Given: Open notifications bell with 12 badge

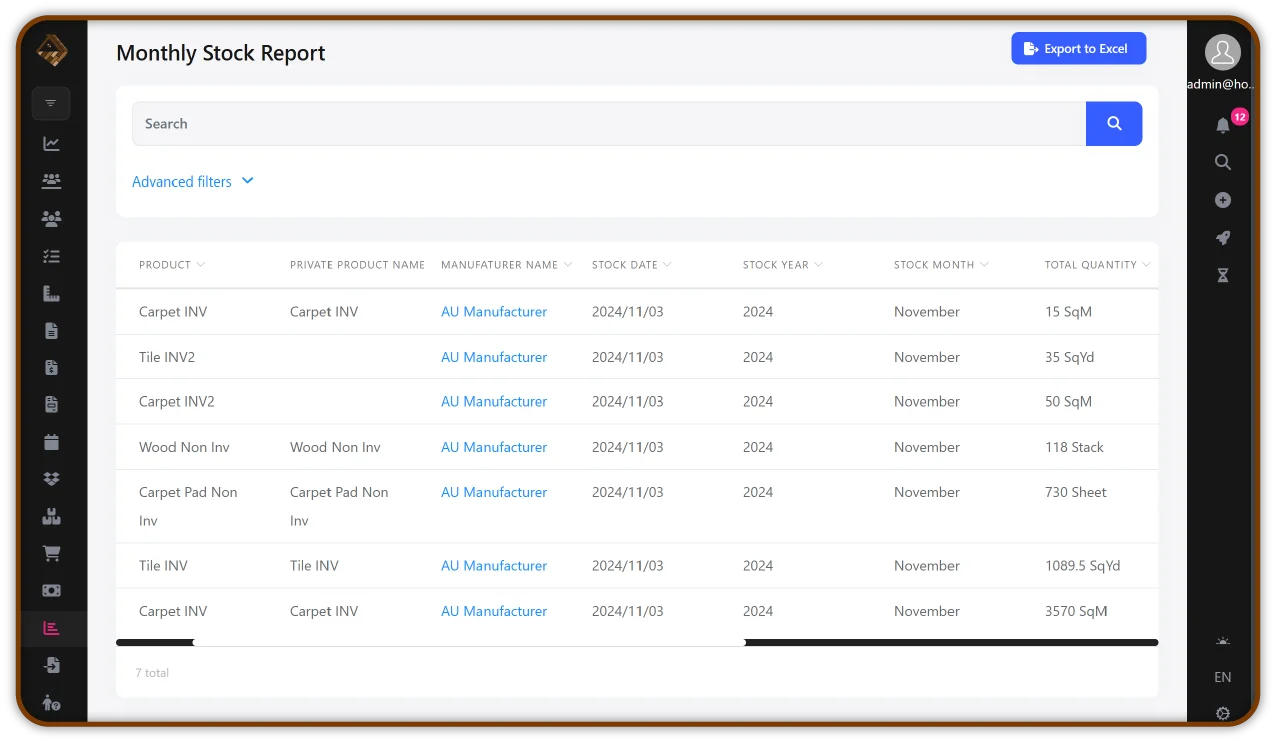Looking at the screenshot, I should click(1223, 125).
